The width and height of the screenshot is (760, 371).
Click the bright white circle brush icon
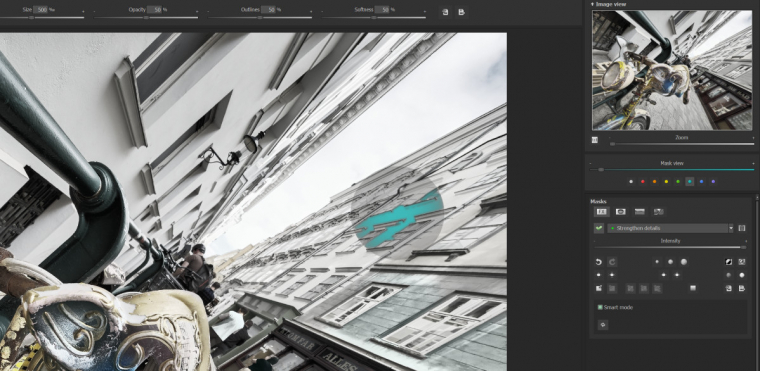click(742, 275)
